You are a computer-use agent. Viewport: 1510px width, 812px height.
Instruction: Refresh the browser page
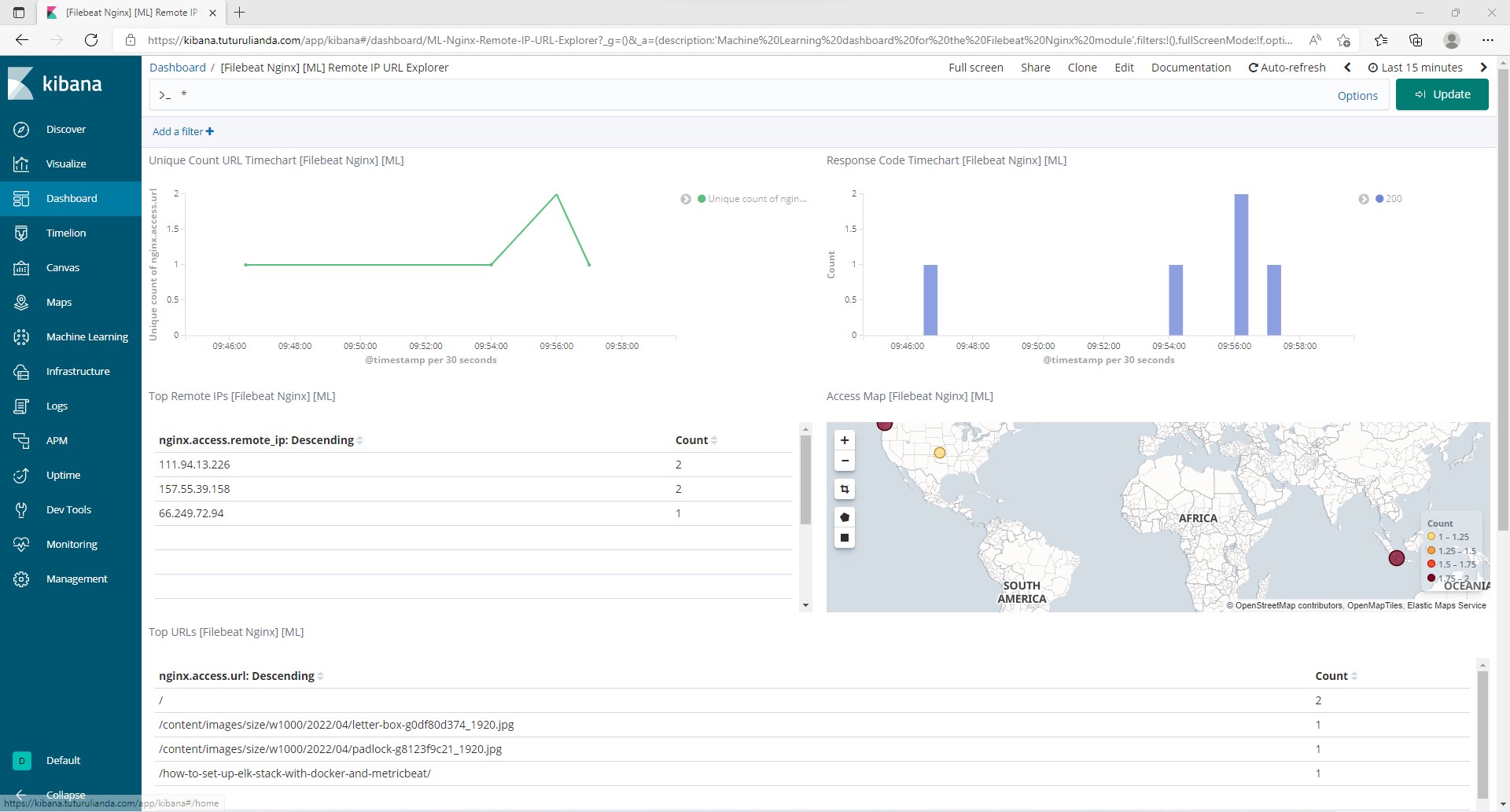click(x=91, y=39)
